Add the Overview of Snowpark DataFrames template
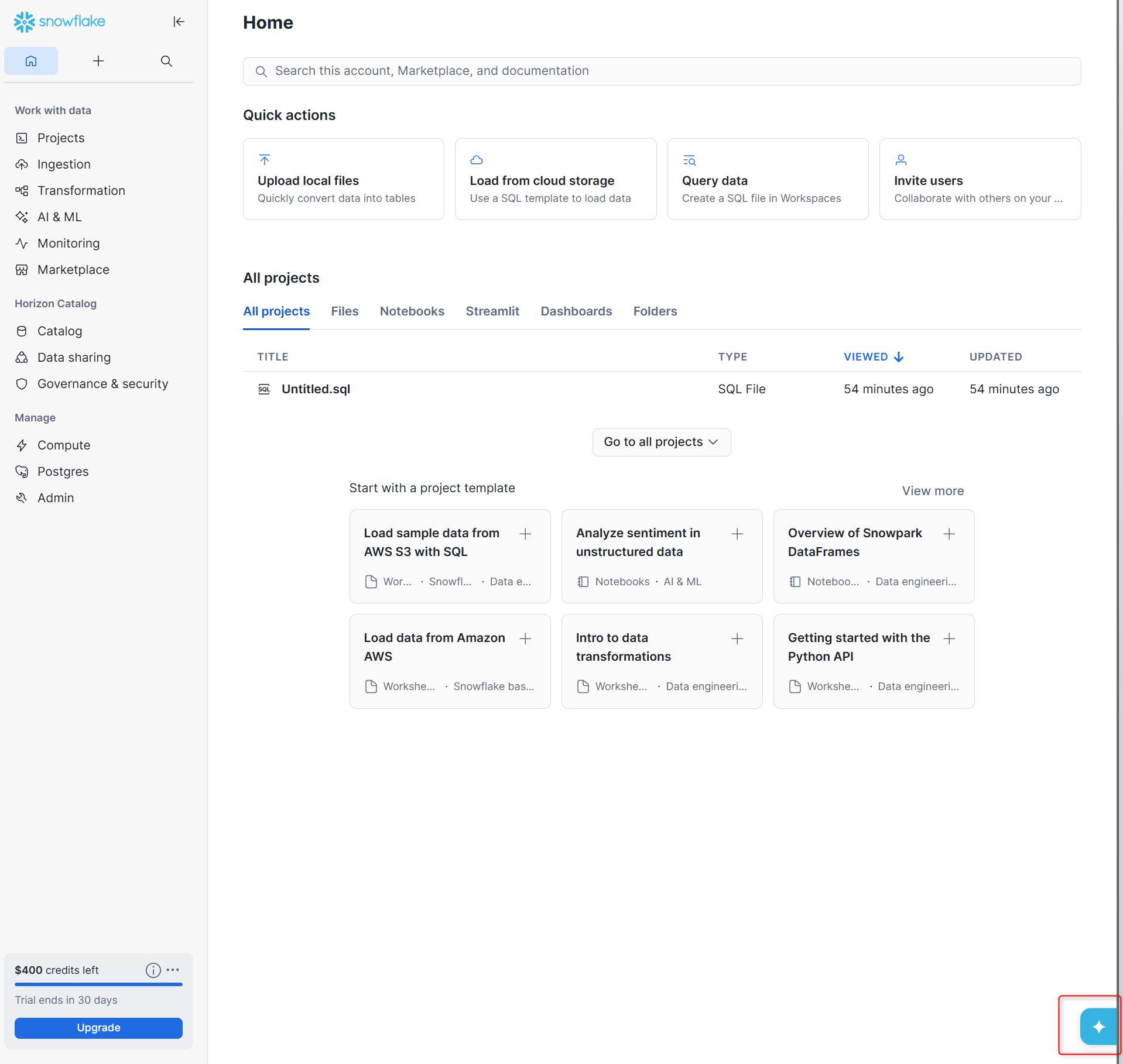The width and height of the screenshot is (1123, 1064). click(x=949, y=534)
